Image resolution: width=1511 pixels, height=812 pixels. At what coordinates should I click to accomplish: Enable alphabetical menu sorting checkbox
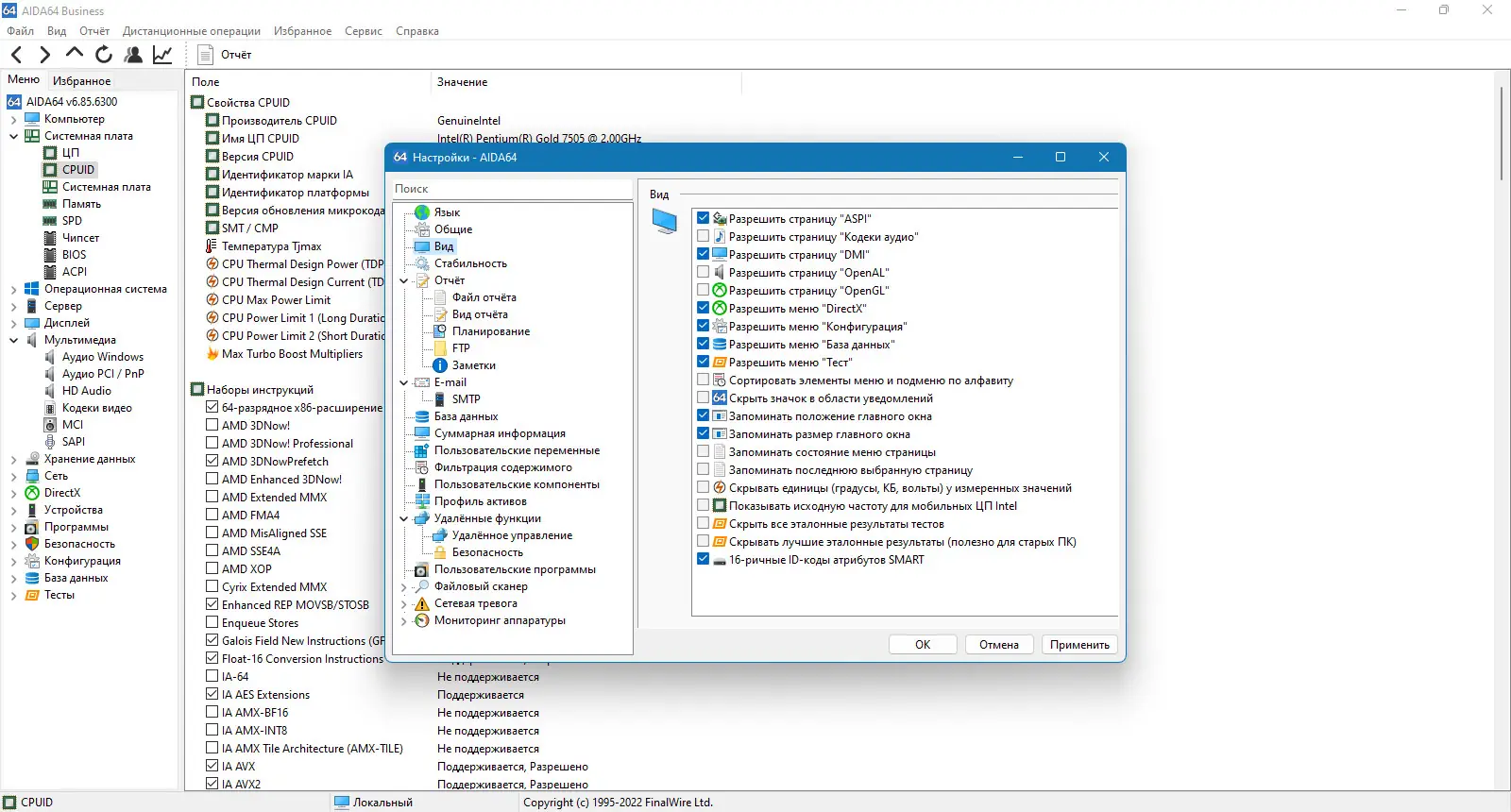tap(703, 380)
